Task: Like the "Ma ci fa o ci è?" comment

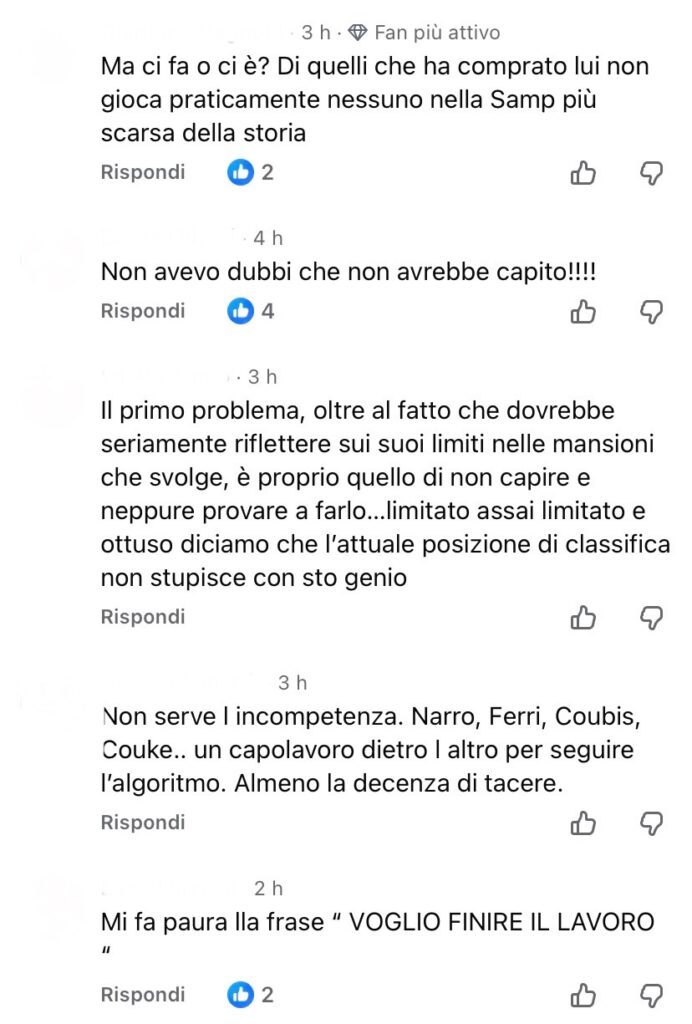Action: 582,174
